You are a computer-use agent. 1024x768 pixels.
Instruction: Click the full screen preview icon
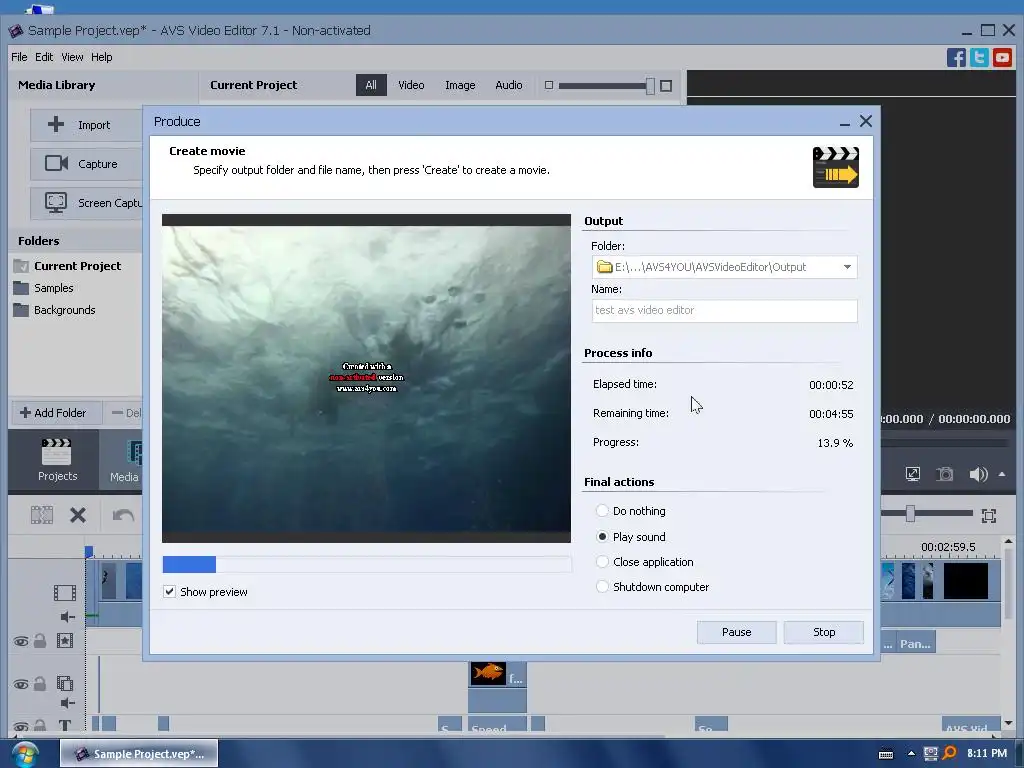pyautogui.click(x=913, y=474)
